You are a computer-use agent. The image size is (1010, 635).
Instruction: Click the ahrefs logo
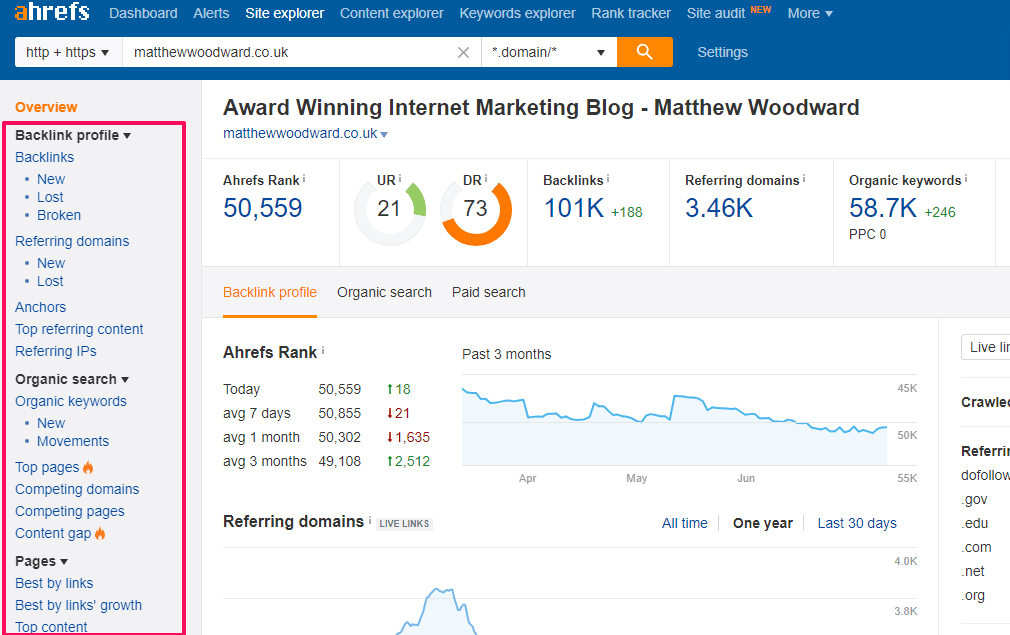point(52,12)
